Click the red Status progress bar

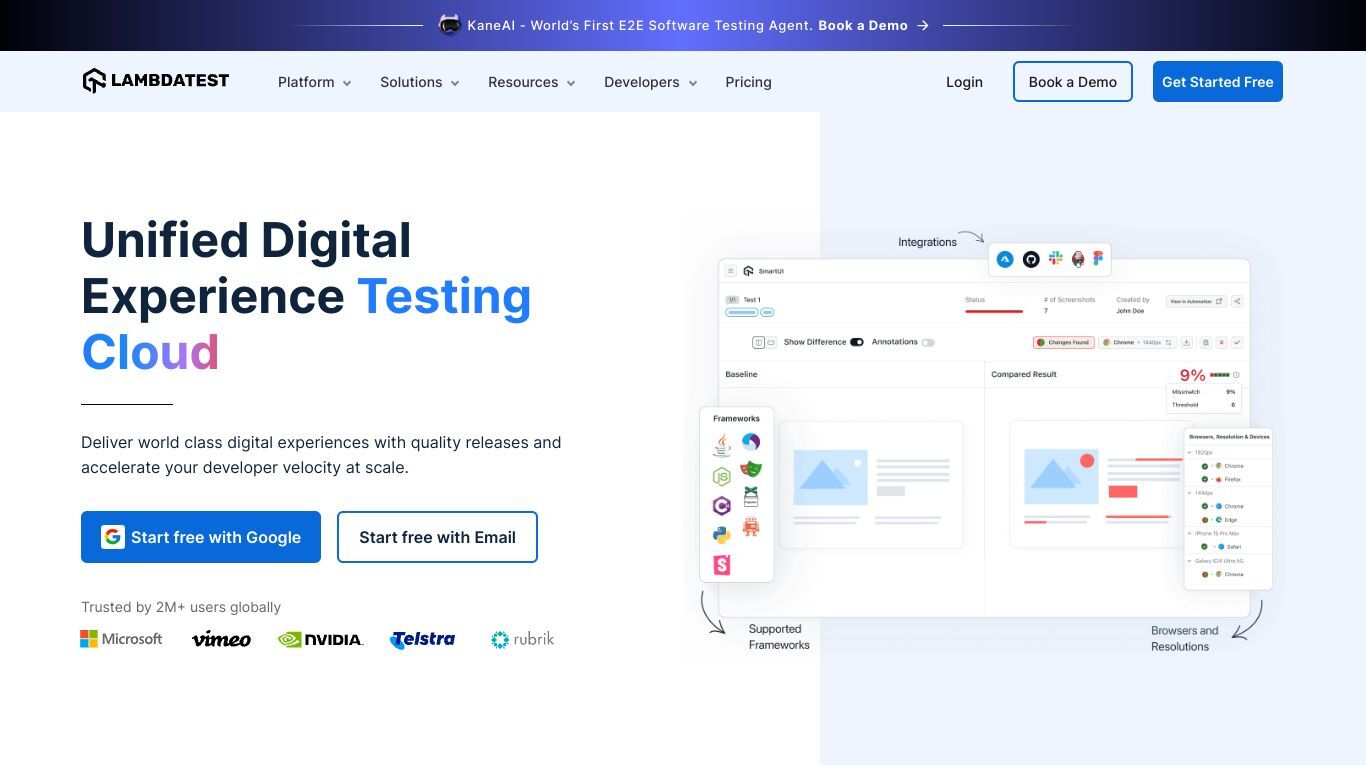coord(994,311)
